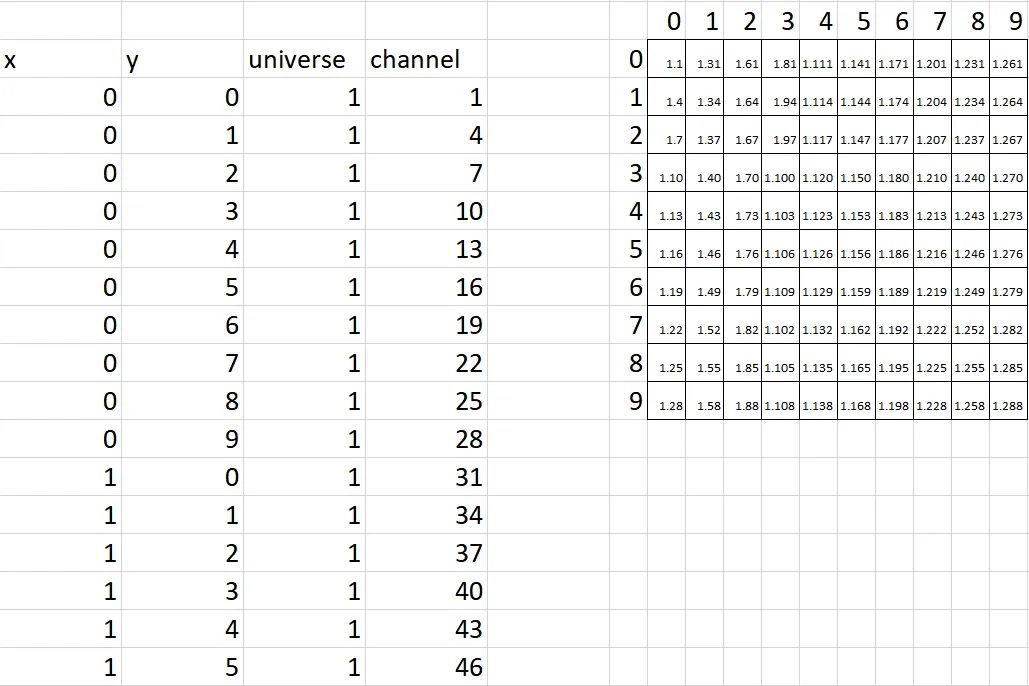Click the "y" header cell

tap(182, 60)
